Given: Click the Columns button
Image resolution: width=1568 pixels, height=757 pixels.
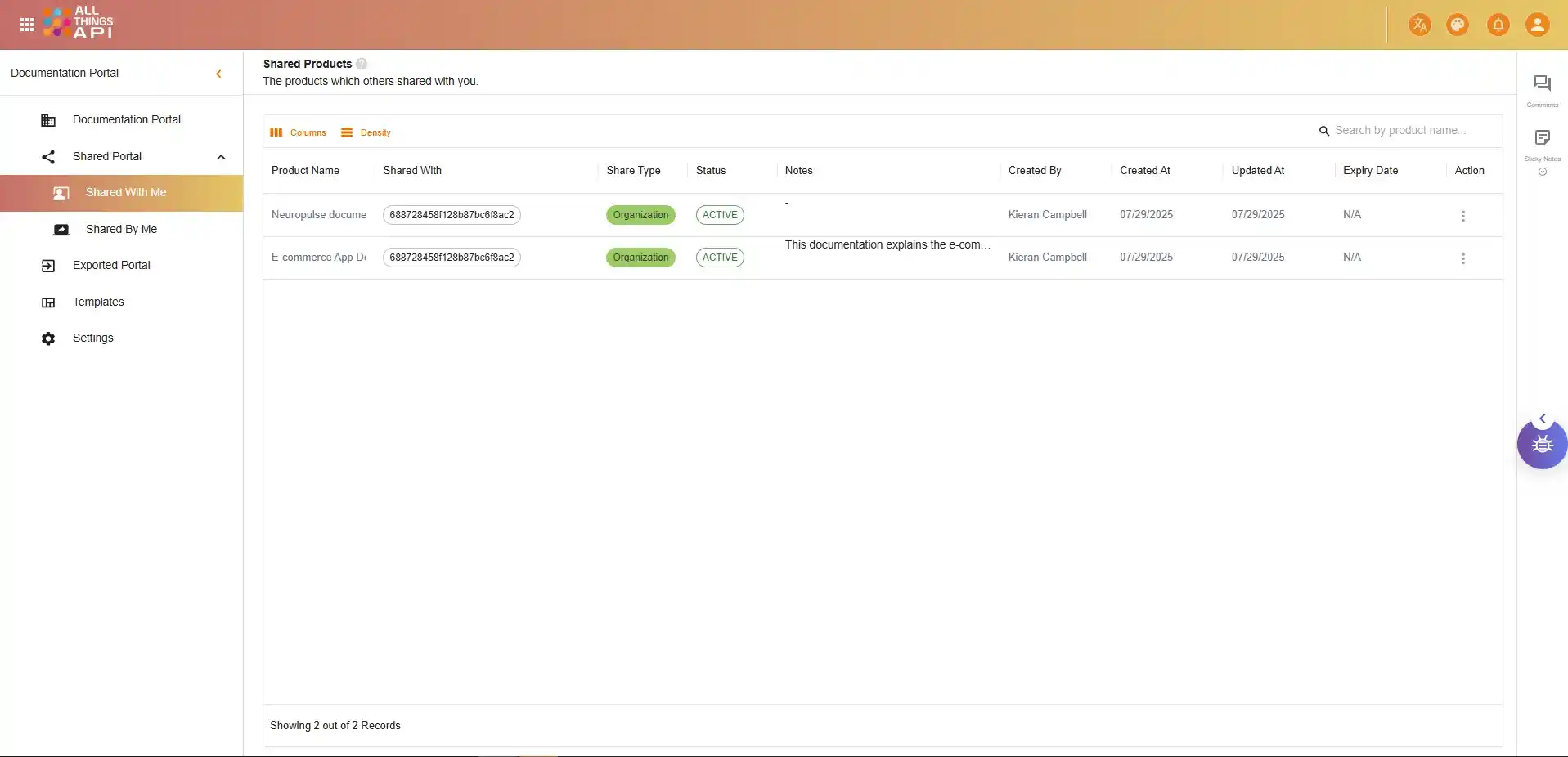Looking at the screenshot, I should (299, 132).
